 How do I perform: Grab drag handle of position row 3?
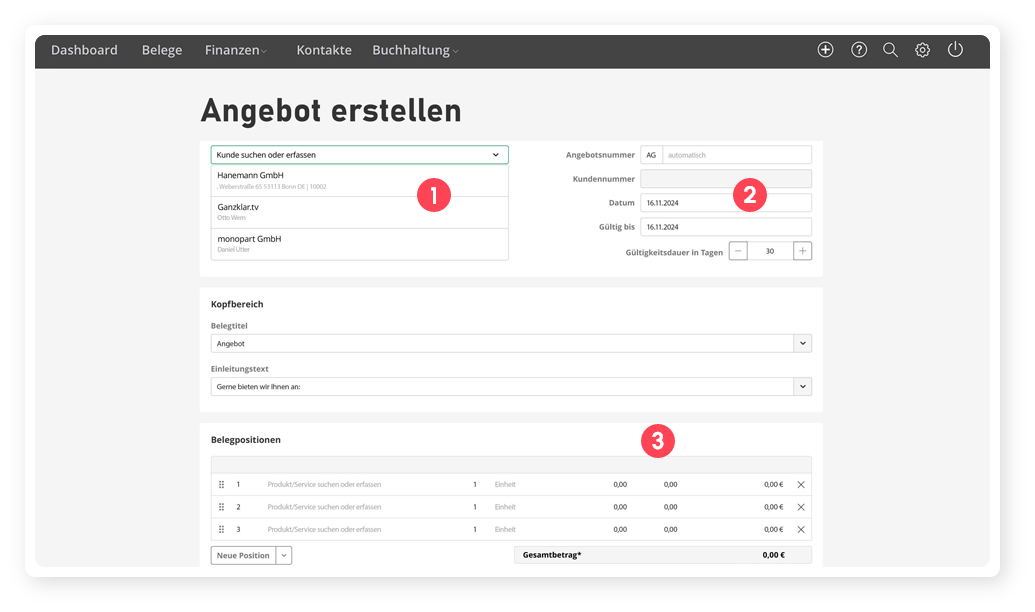222,529
